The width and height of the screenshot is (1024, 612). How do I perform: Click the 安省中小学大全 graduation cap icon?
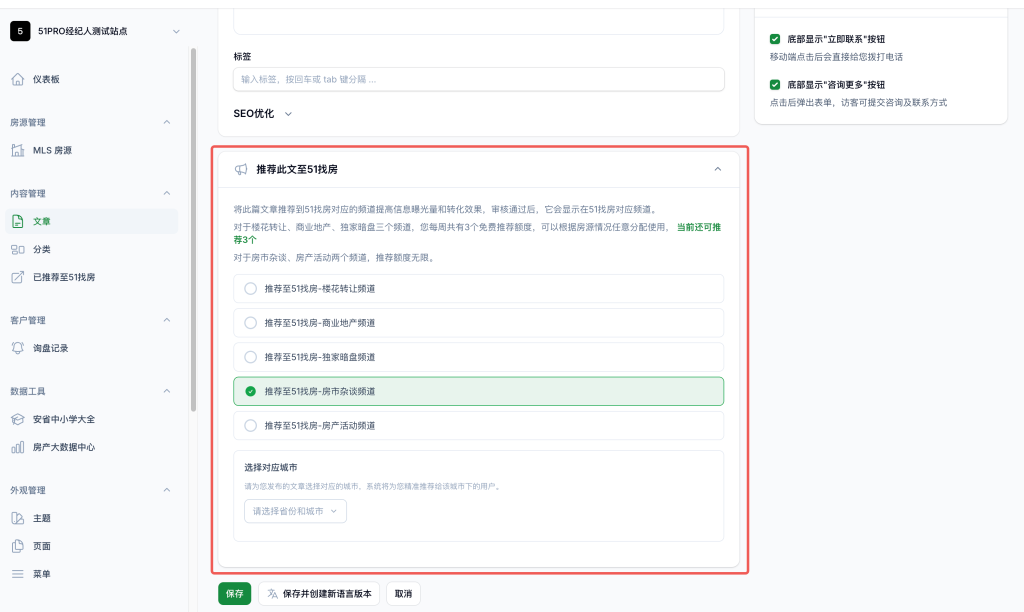click(x=18, y=419)
